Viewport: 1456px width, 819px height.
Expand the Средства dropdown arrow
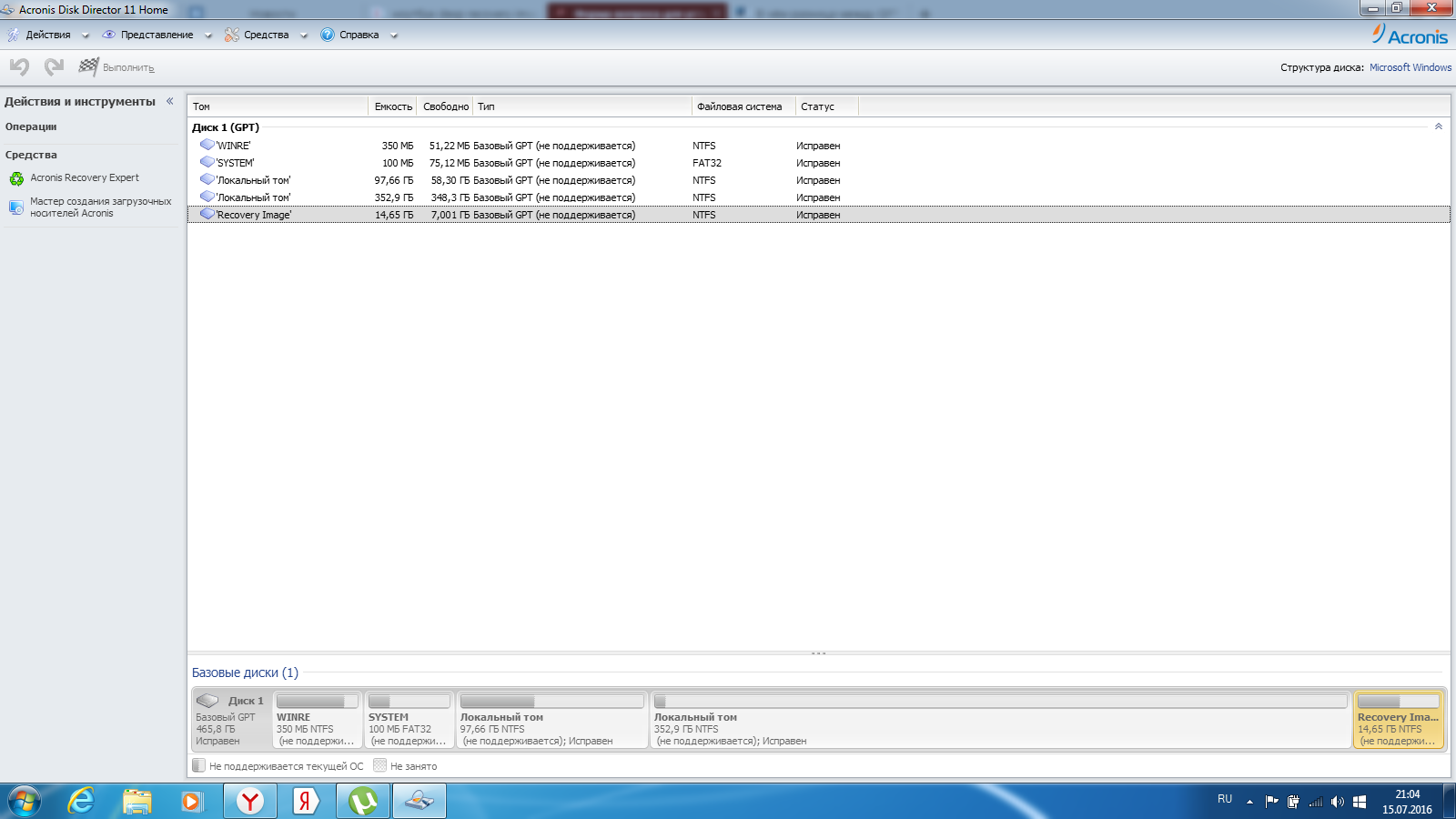(304, 35)
